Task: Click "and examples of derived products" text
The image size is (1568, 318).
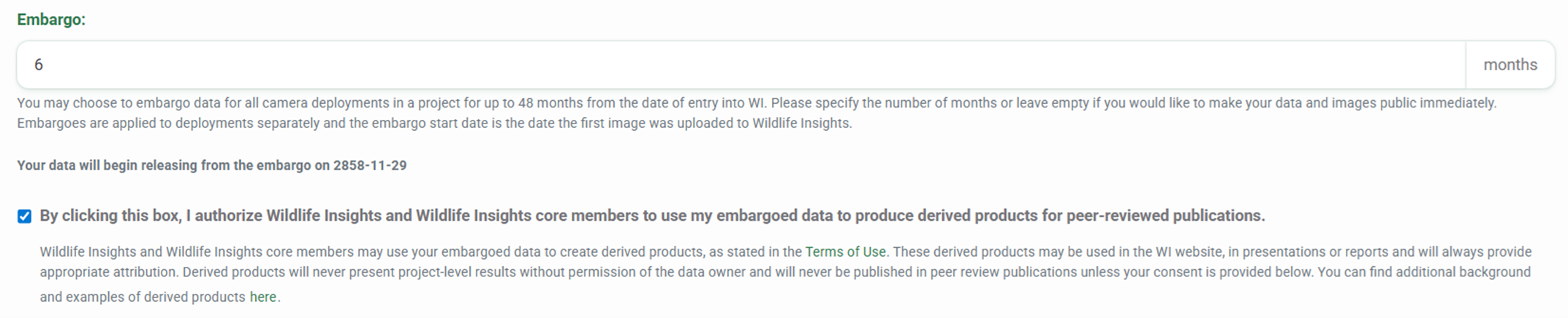Action: pos(143,298)
